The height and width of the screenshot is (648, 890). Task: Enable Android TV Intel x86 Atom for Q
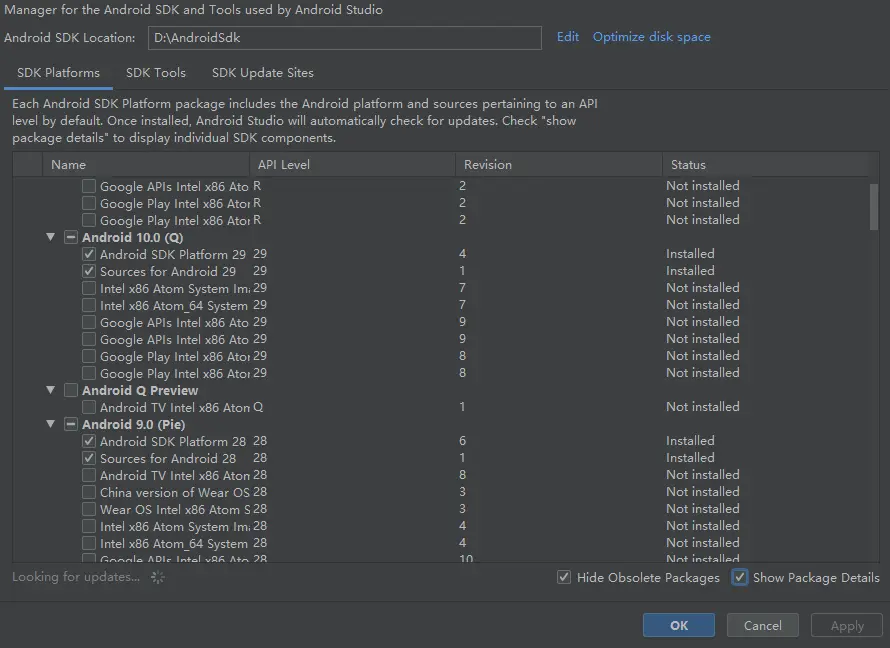90,408
